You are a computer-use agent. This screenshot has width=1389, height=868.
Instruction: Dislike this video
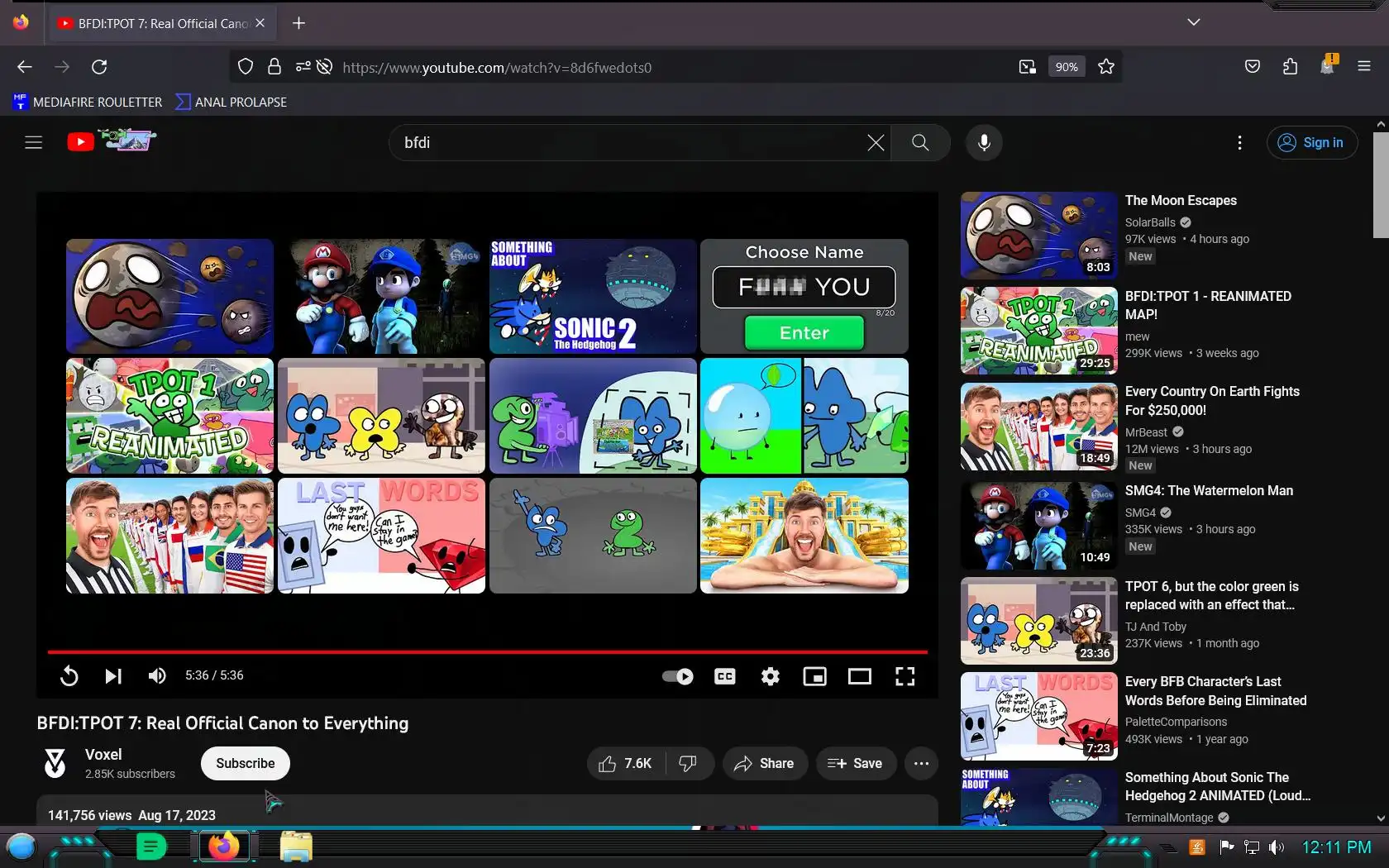pyautogui.click(x=688, y=764)
